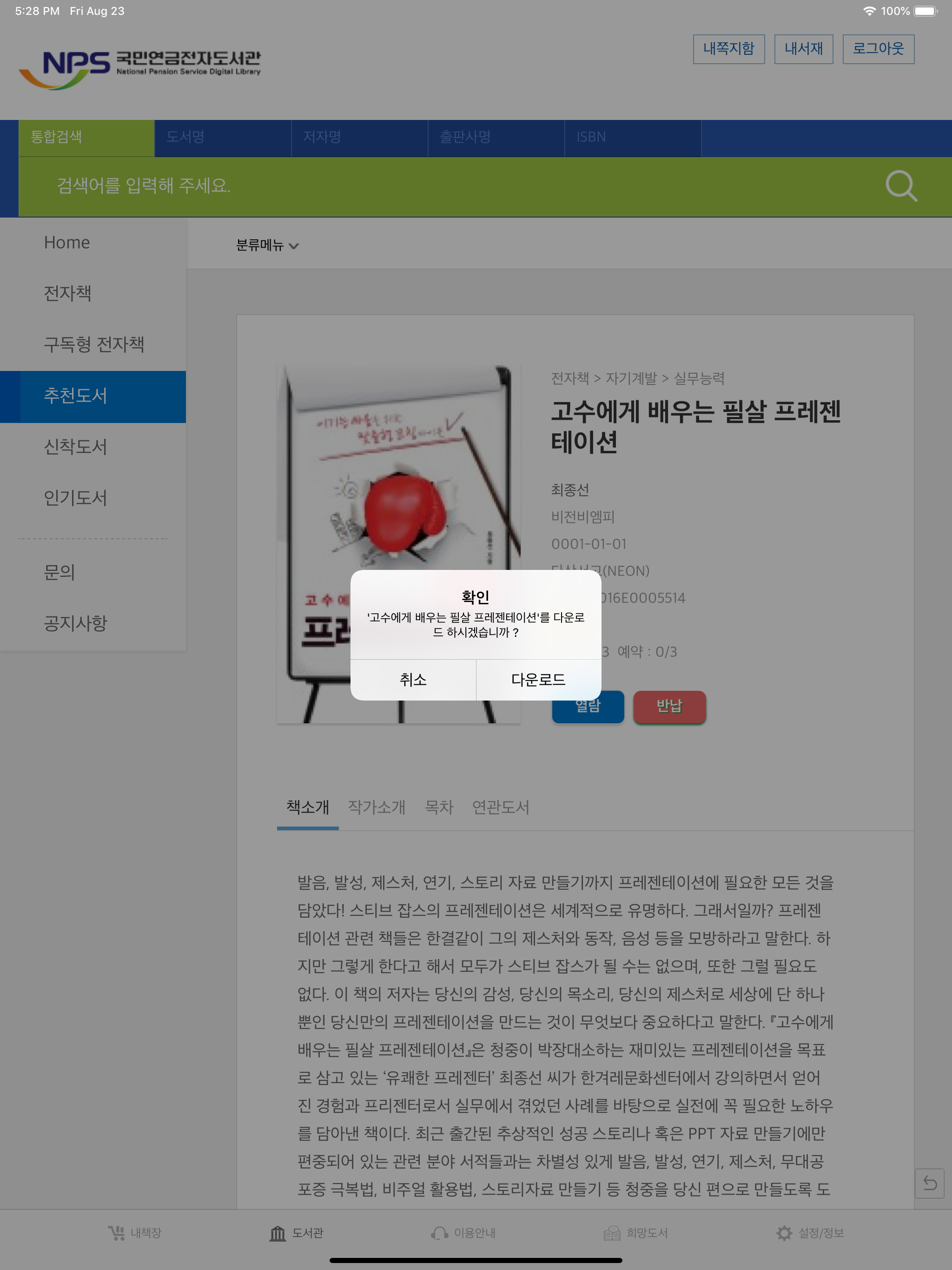952x1270 pixels.
Task: Tap the book cover thumbnail
Action: [398, 543]
